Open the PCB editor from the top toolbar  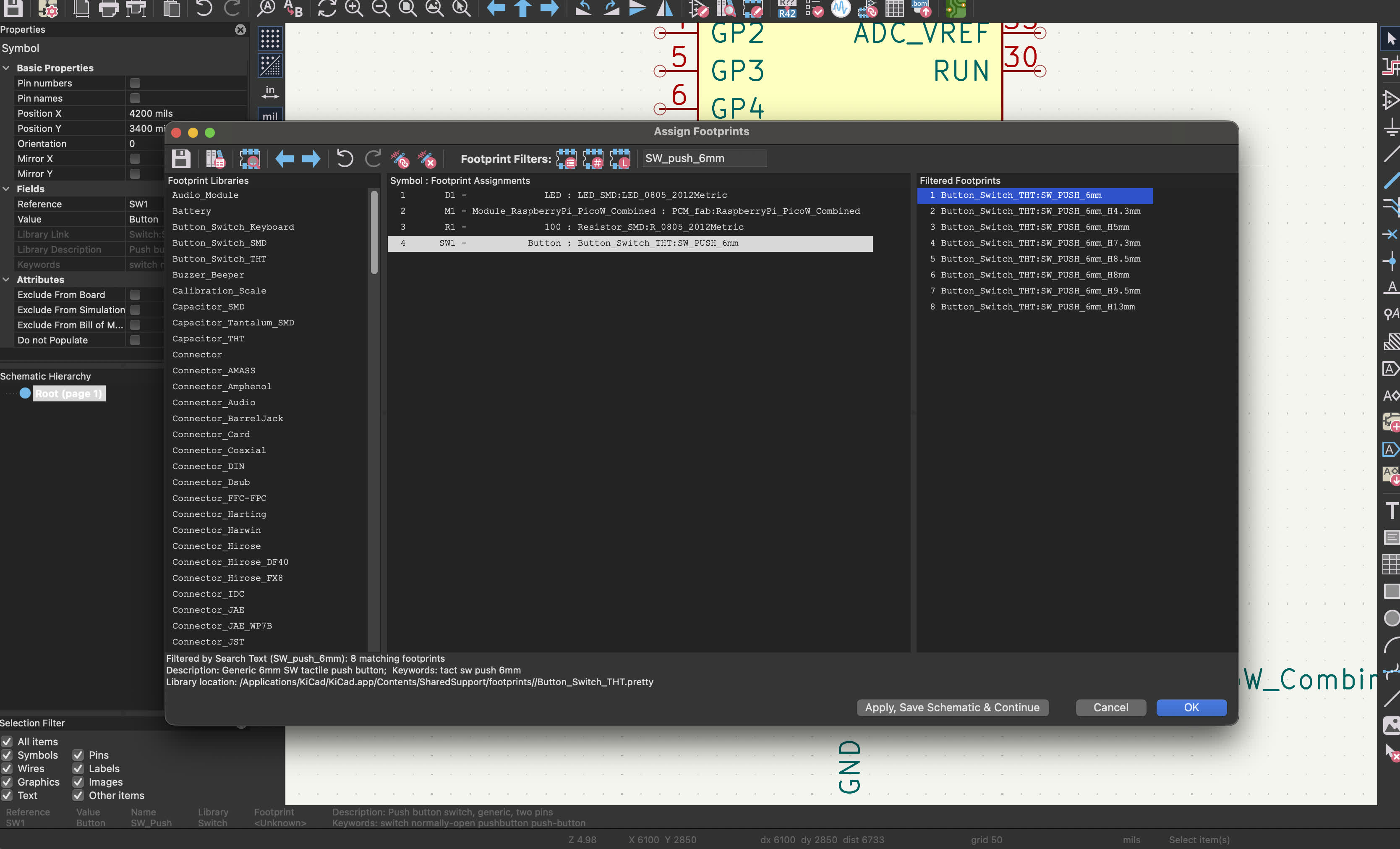(x=955, y=8)
